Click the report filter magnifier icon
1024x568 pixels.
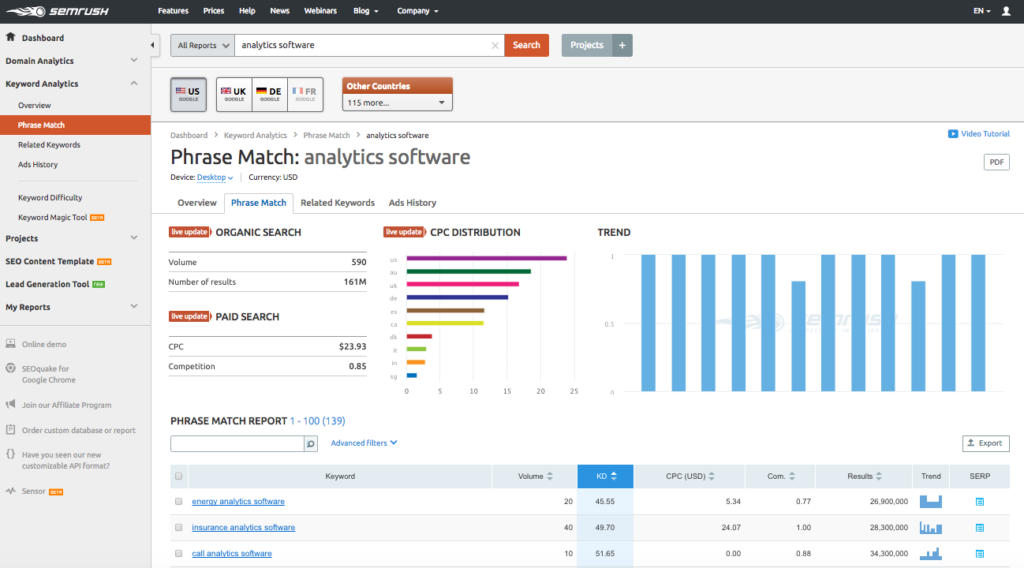coord(311,444)
